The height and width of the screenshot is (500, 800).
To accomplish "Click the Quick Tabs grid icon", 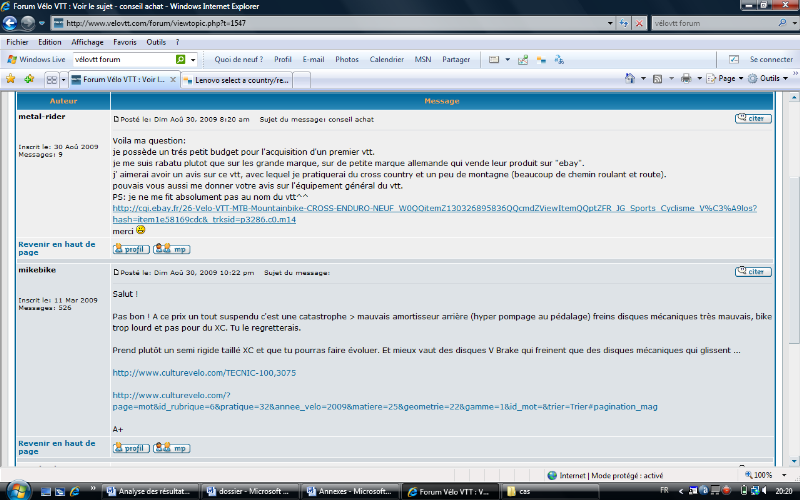I will (52, 80).
